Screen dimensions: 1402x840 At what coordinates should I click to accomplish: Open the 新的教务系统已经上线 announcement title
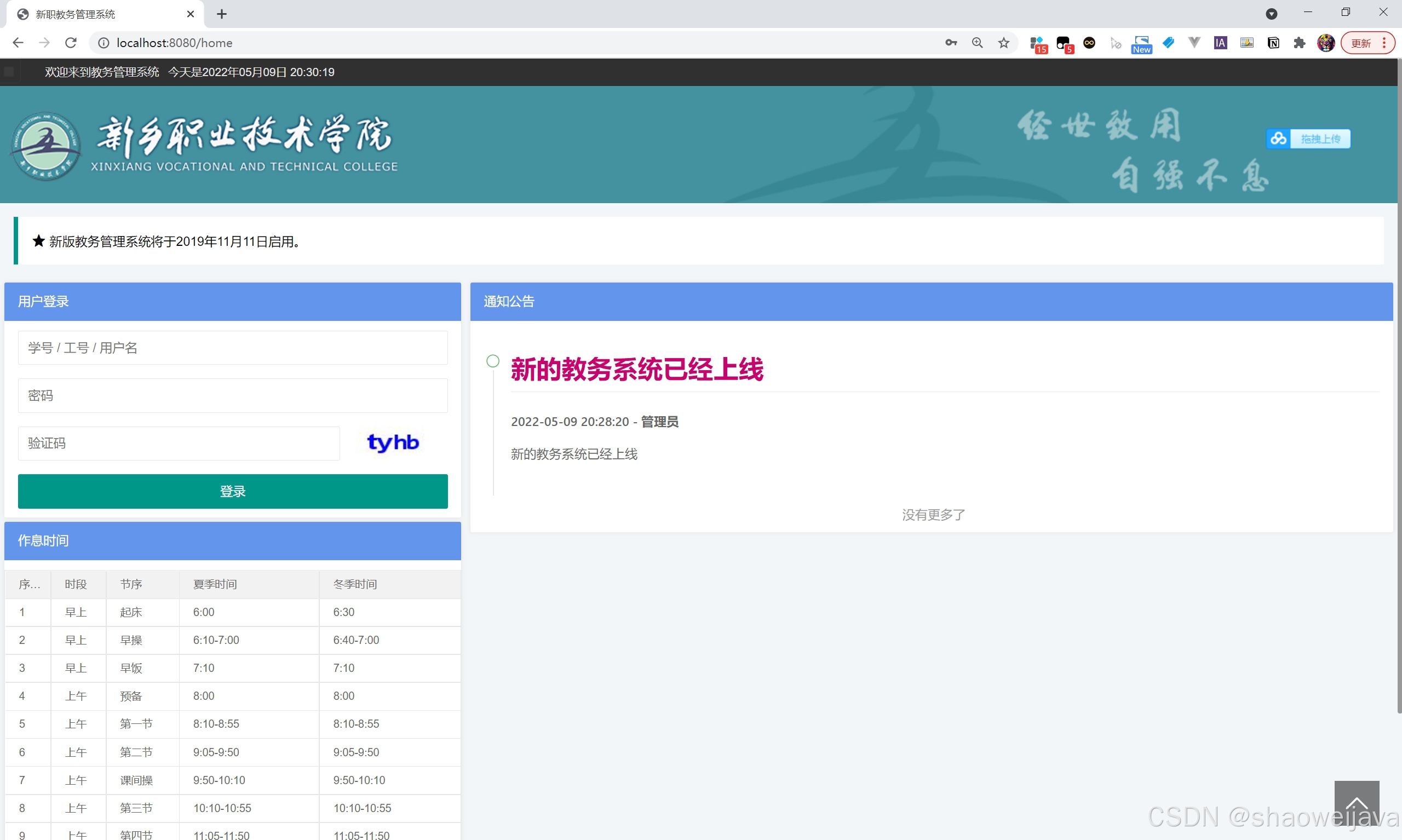click(x=637, y=370)
